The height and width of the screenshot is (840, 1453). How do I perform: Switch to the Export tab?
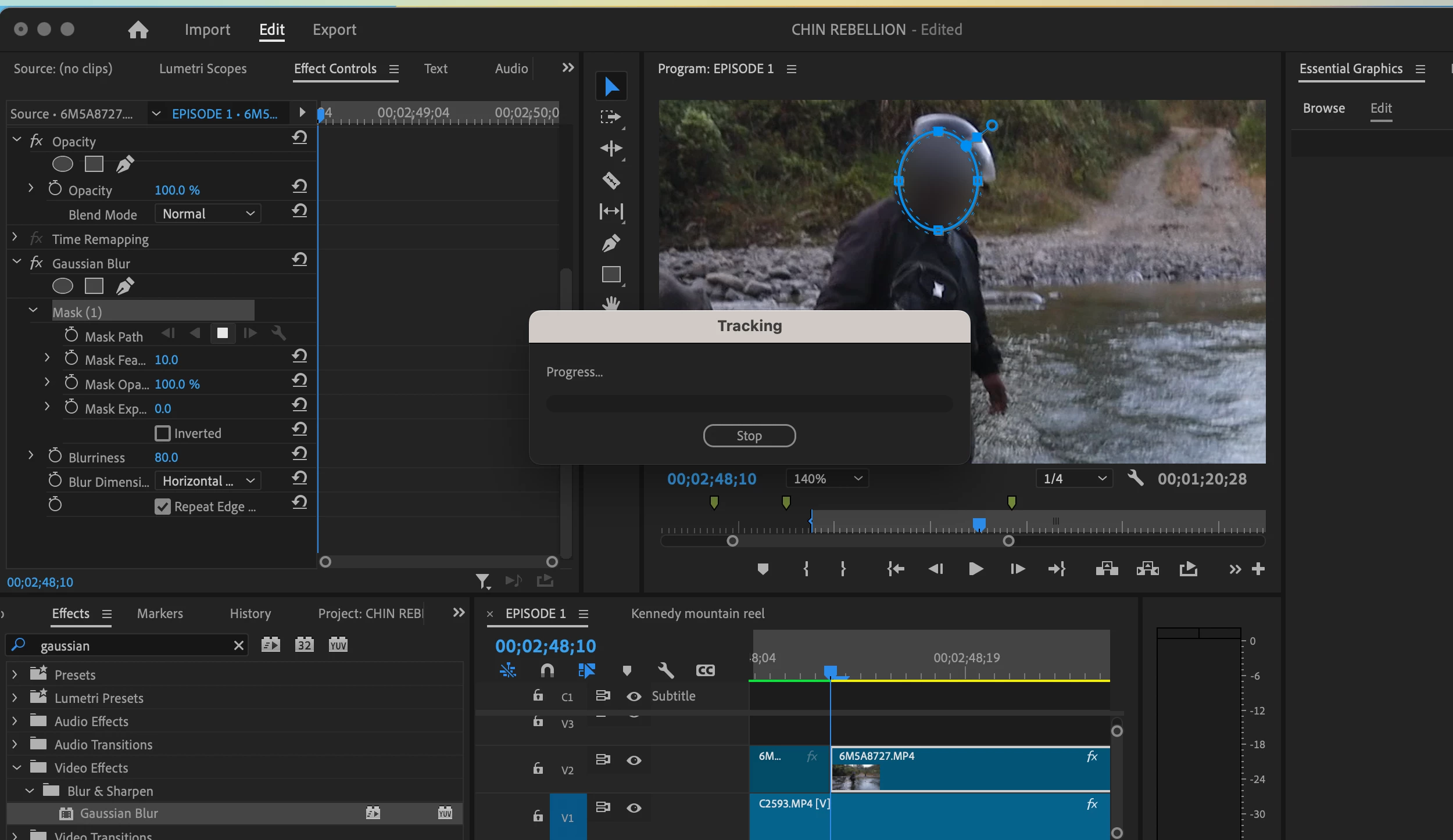tap(334, 30)
